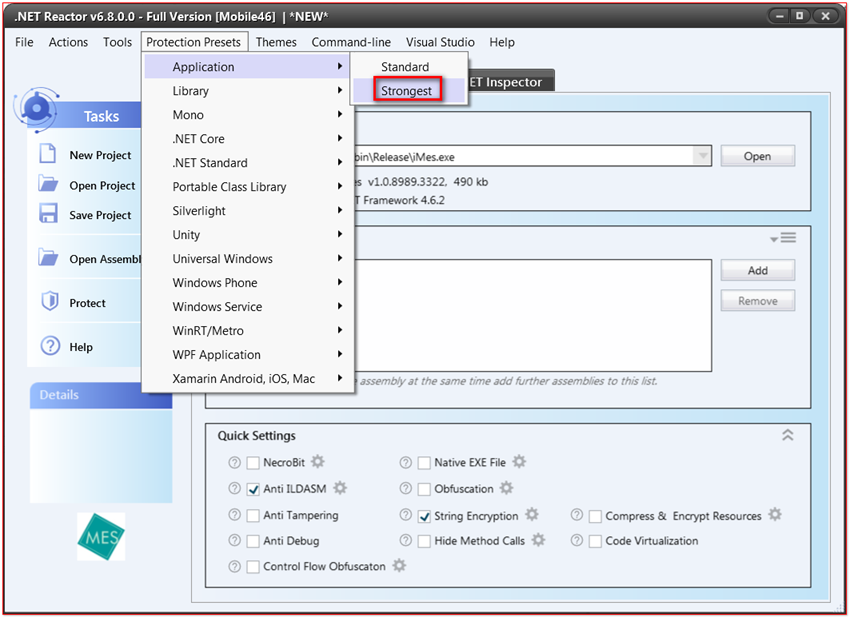Expand the Mono presets submenu

coord(249,114)
